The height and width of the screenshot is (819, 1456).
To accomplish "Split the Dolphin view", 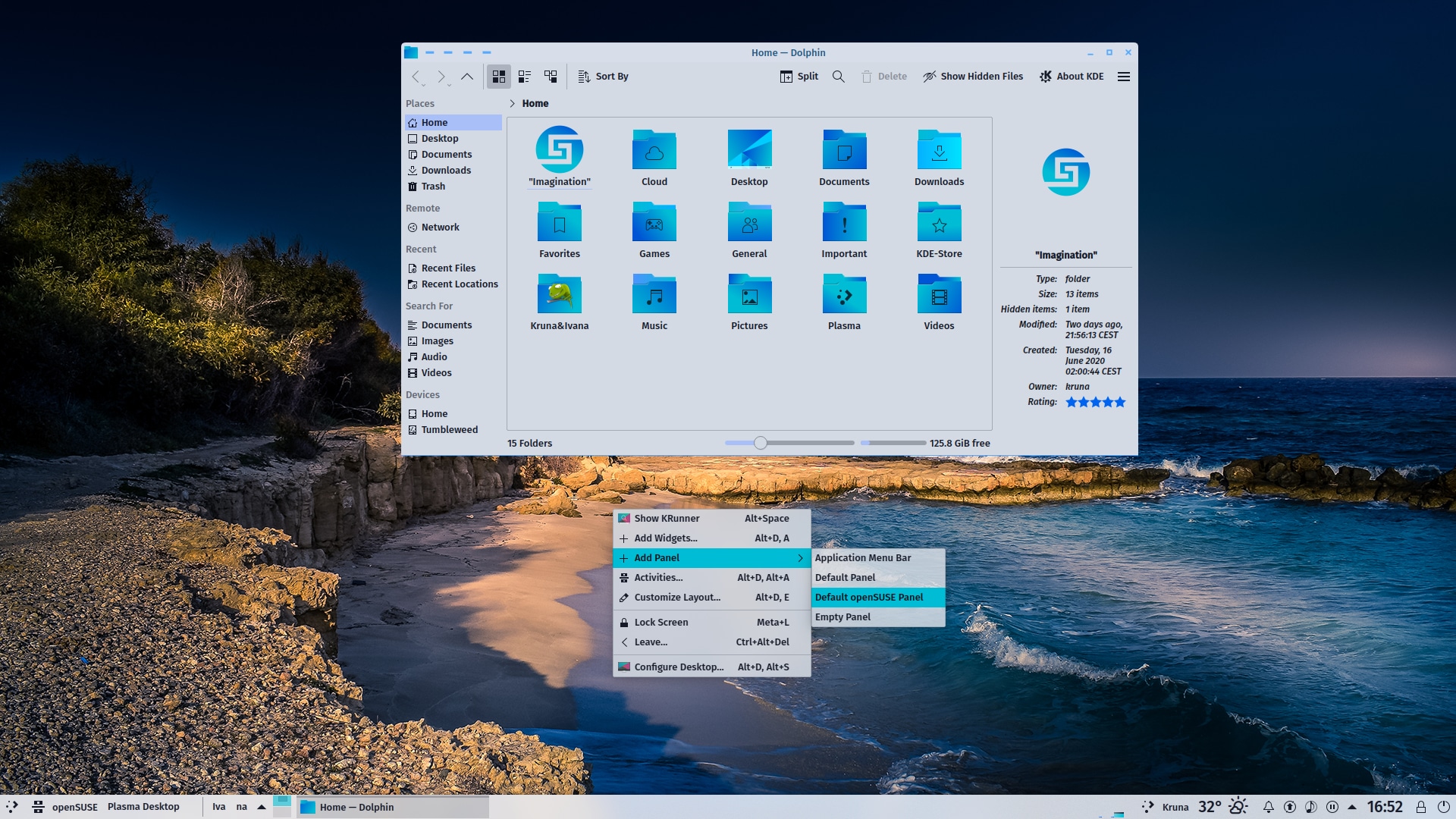I will (x=799, y=77).
